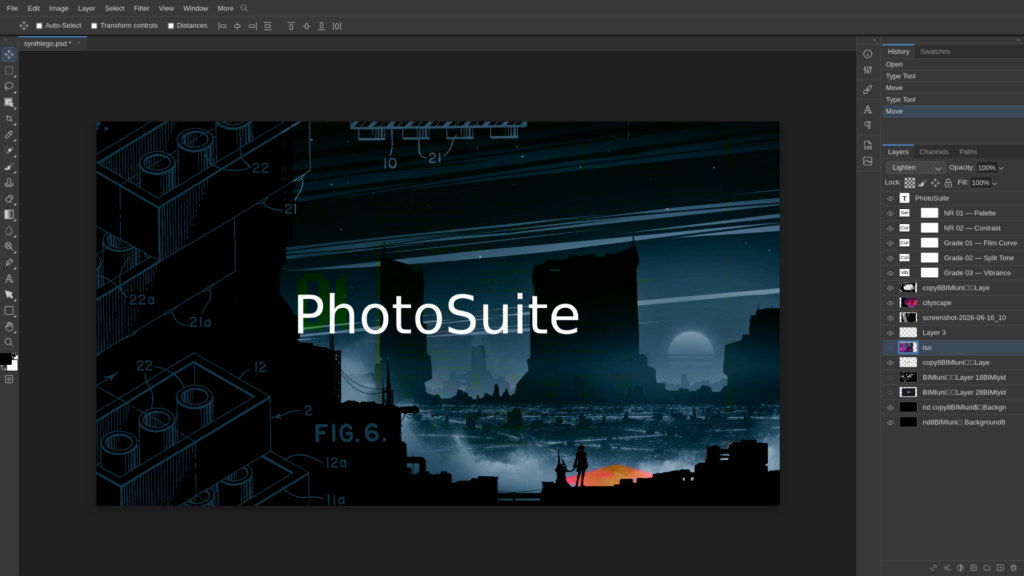Open the Layer menu

tap(86, 8)
